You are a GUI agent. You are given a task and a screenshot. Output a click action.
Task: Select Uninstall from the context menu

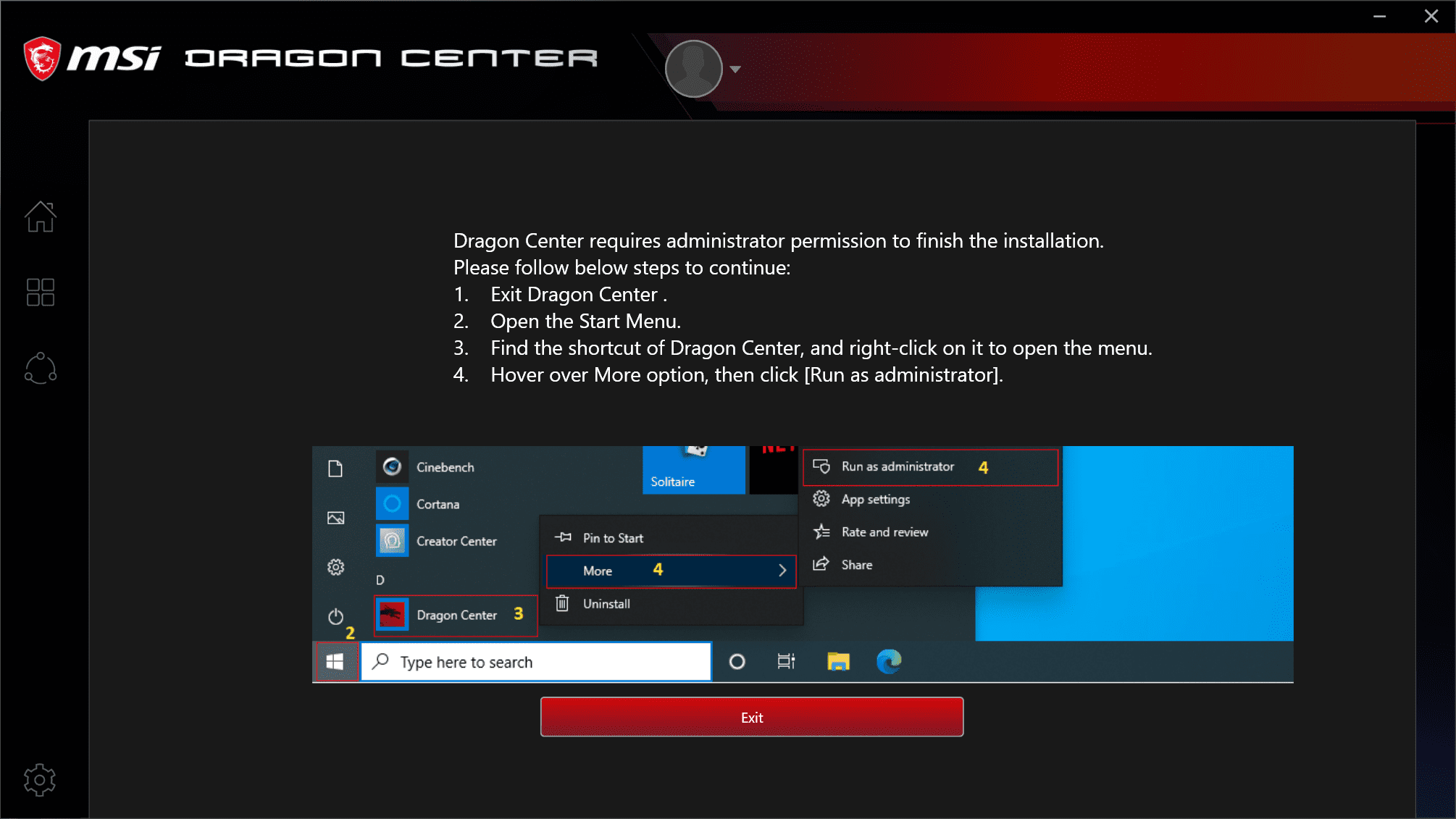tap(606, 604)
